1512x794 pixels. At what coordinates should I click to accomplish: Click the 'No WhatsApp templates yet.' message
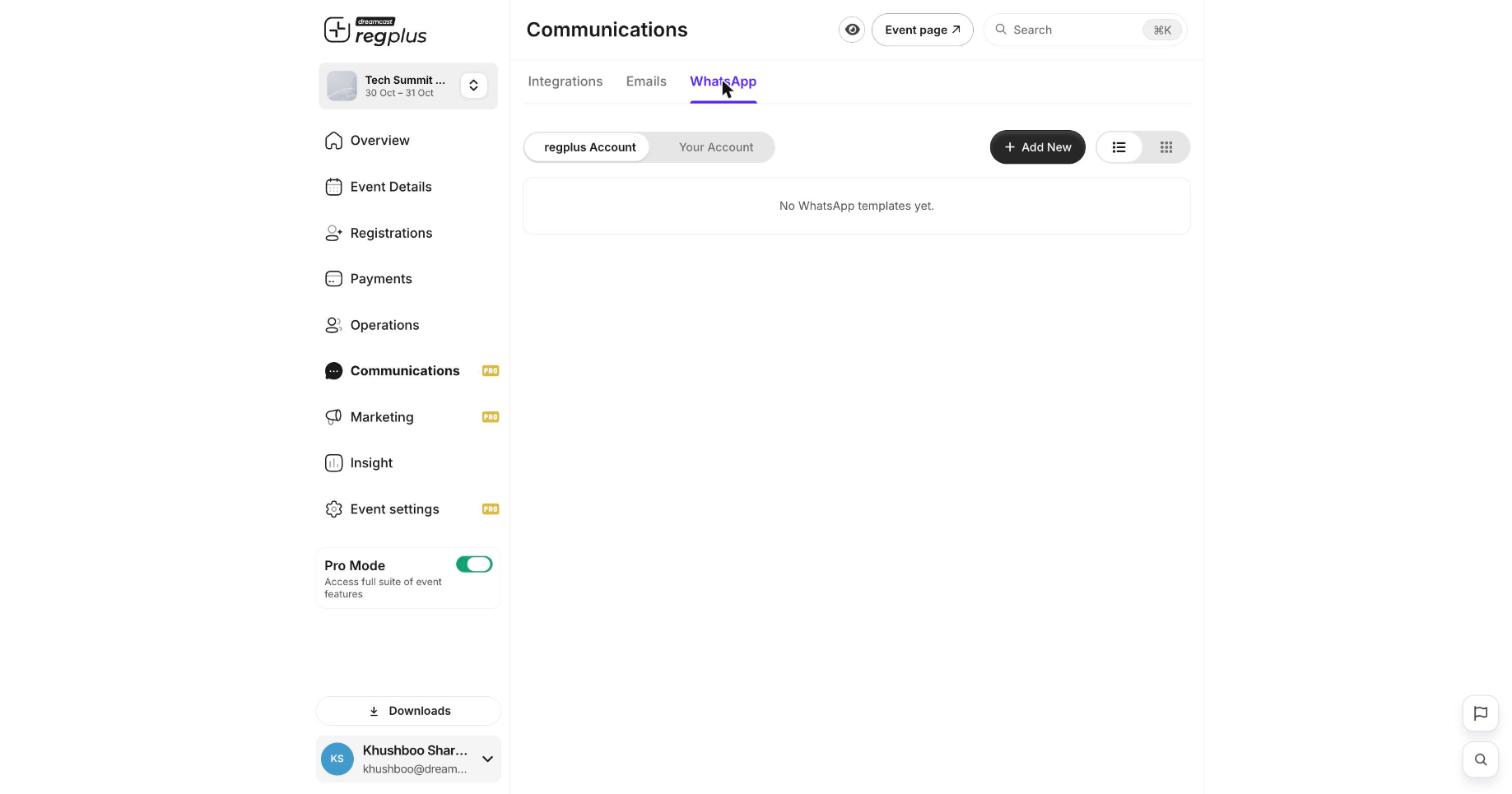pyautogui.click(x=857, y=206)
